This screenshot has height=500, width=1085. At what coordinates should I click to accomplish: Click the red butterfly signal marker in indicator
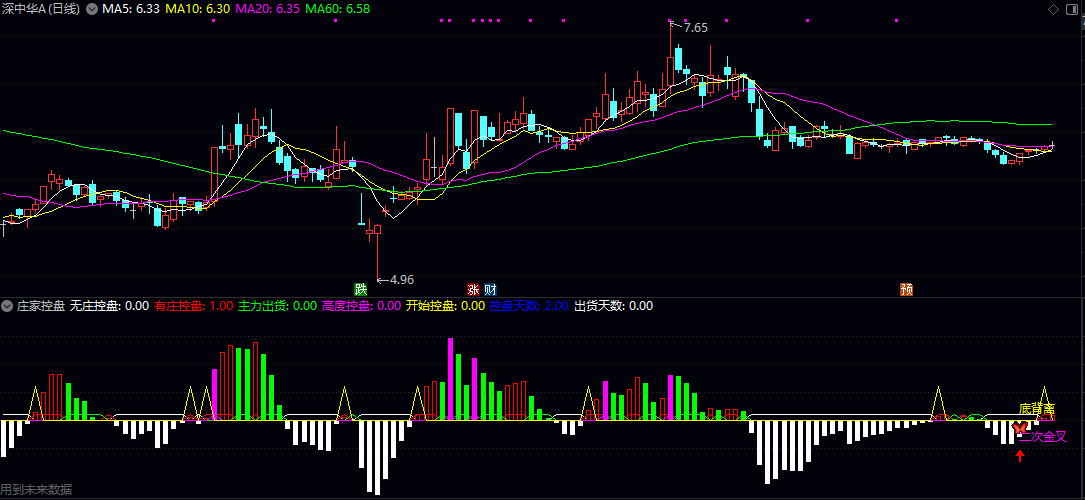coord(1019,429)
